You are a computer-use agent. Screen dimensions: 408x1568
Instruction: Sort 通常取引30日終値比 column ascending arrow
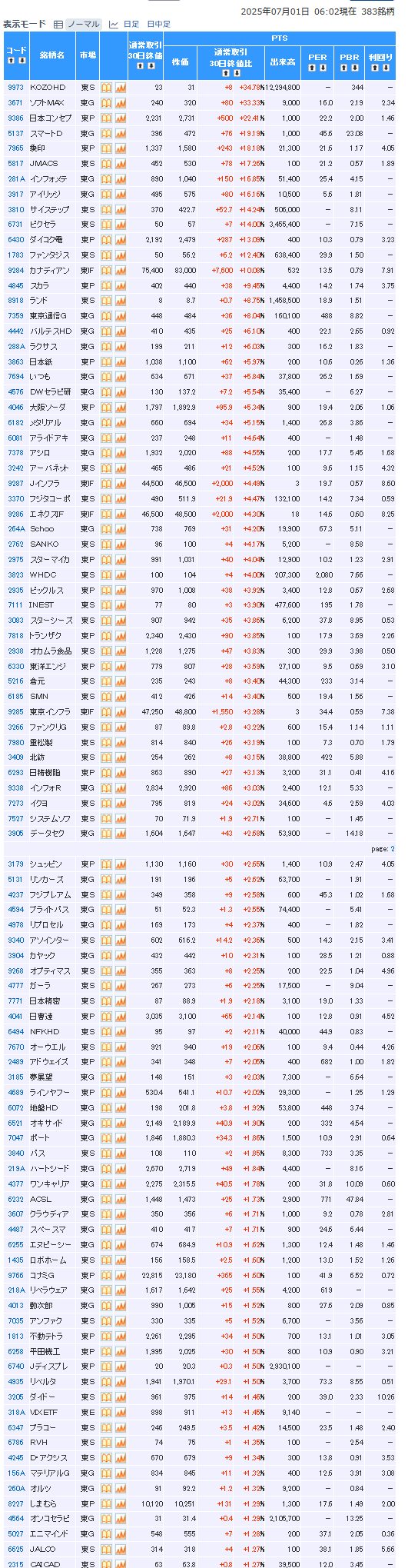(225, 72)
